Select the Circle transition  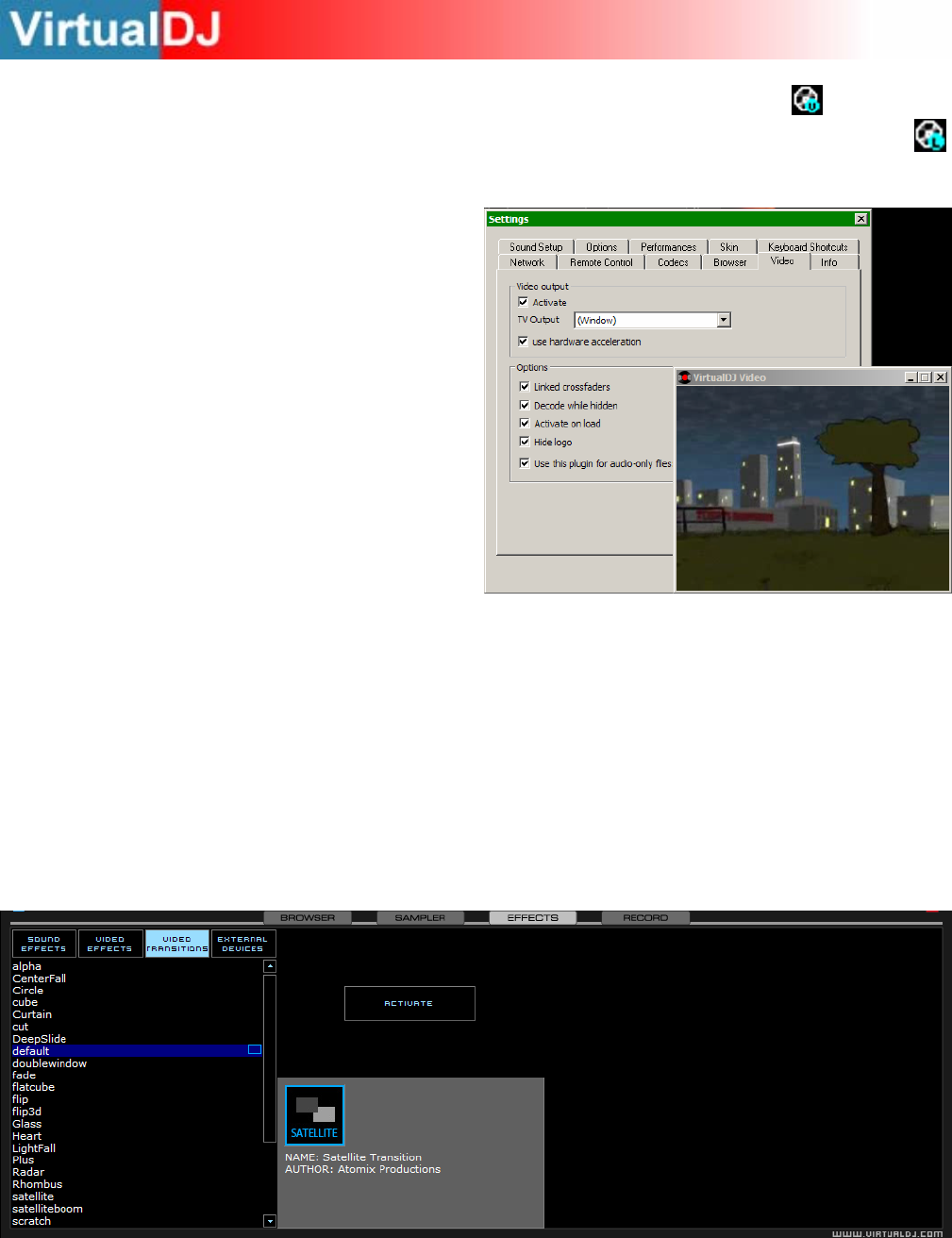tap(28, 991)
